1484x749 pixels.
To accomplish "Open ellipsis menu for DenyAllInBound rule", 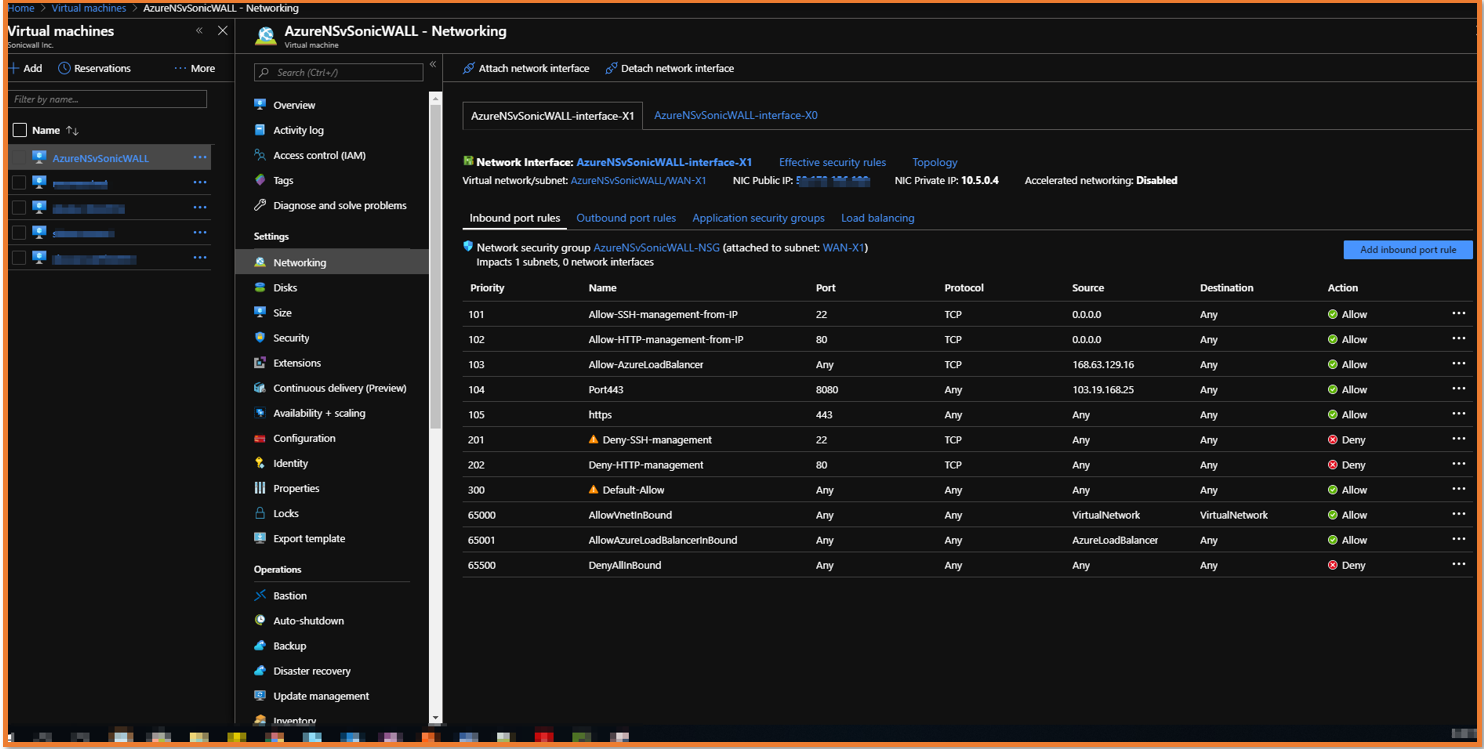I will [1458, 564].
